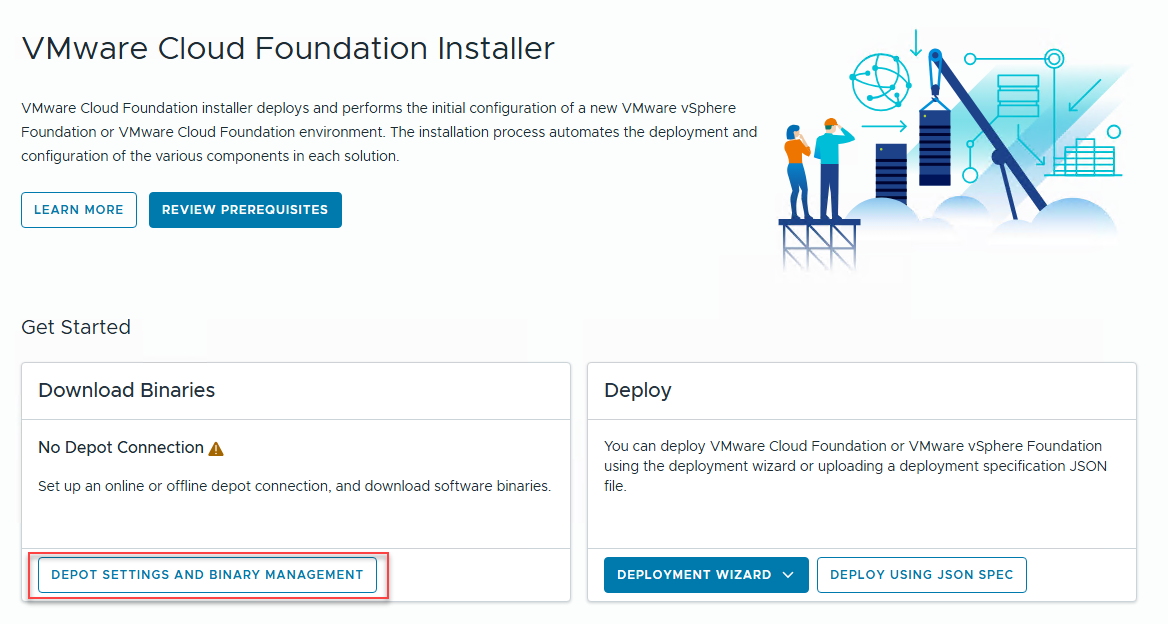Open Review Prerequisites
The image size is (1168, 624).
pos(245,210)
